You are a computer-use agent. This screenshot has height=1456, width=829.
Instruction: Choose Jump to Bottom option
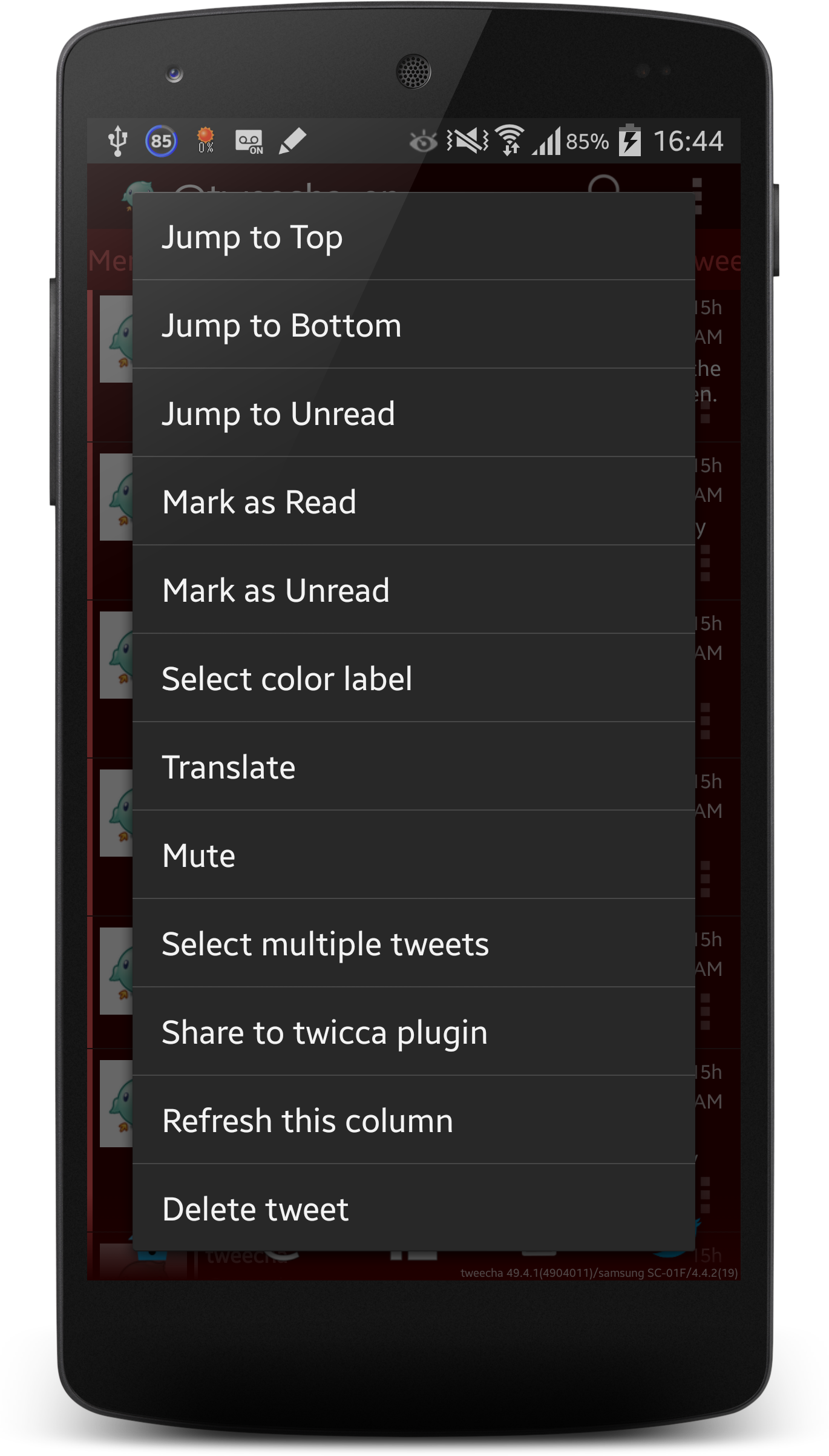(413, 325)
